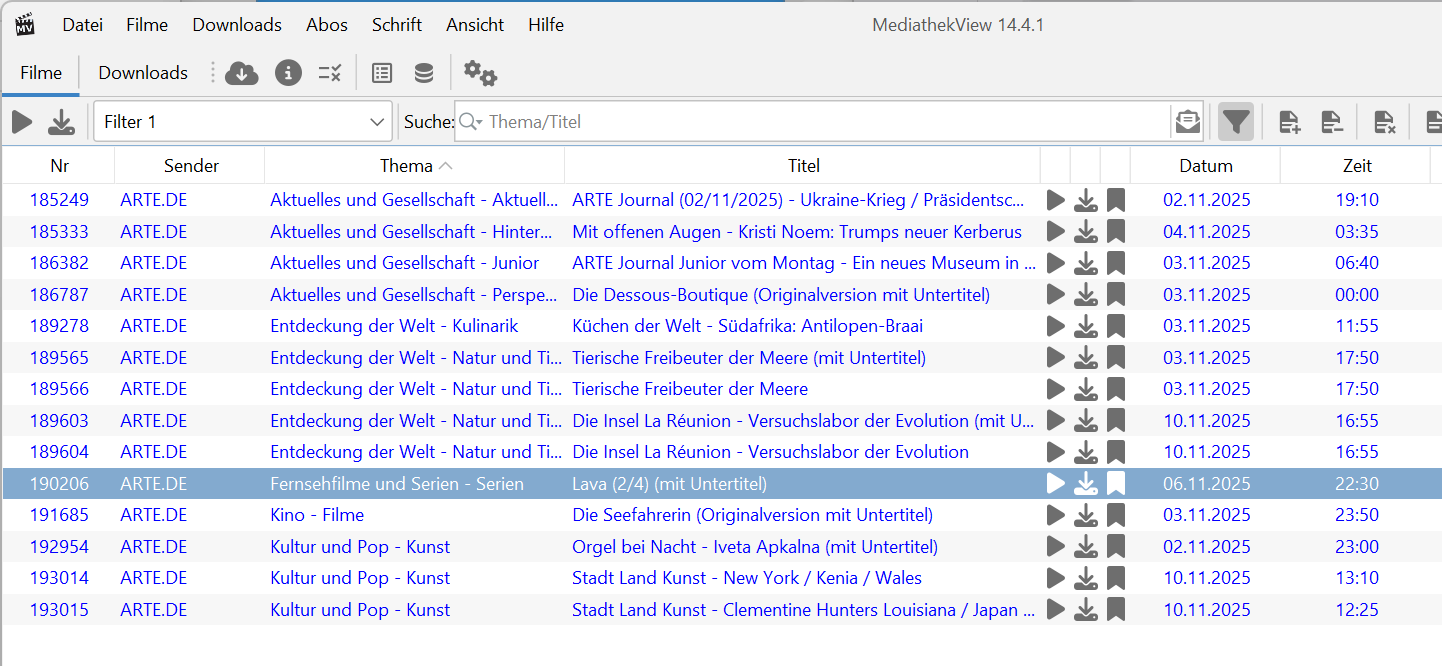The height and width of the screenshot is (666, 1442).
Task: Play the ARTE Journal Ukraine-Krieg film
Action: [x=1055, y=200]
